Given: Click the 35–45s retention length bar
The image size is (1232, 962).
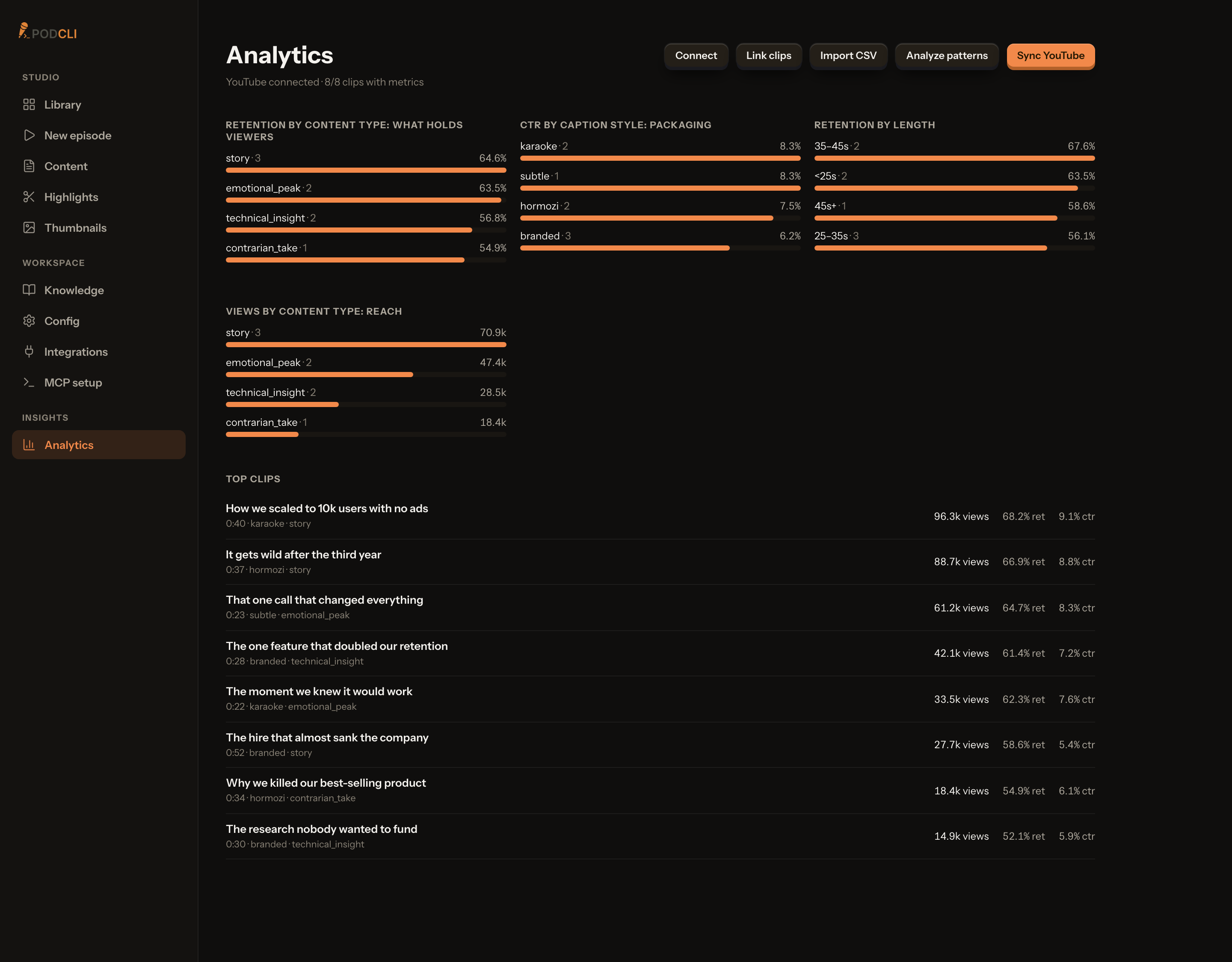Looking at the screenshot, I should pos(954,158).
